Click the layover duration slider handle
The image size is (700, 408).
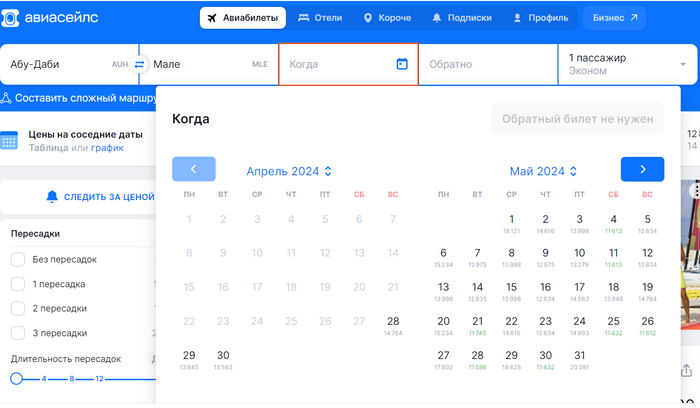coord(16,379)
